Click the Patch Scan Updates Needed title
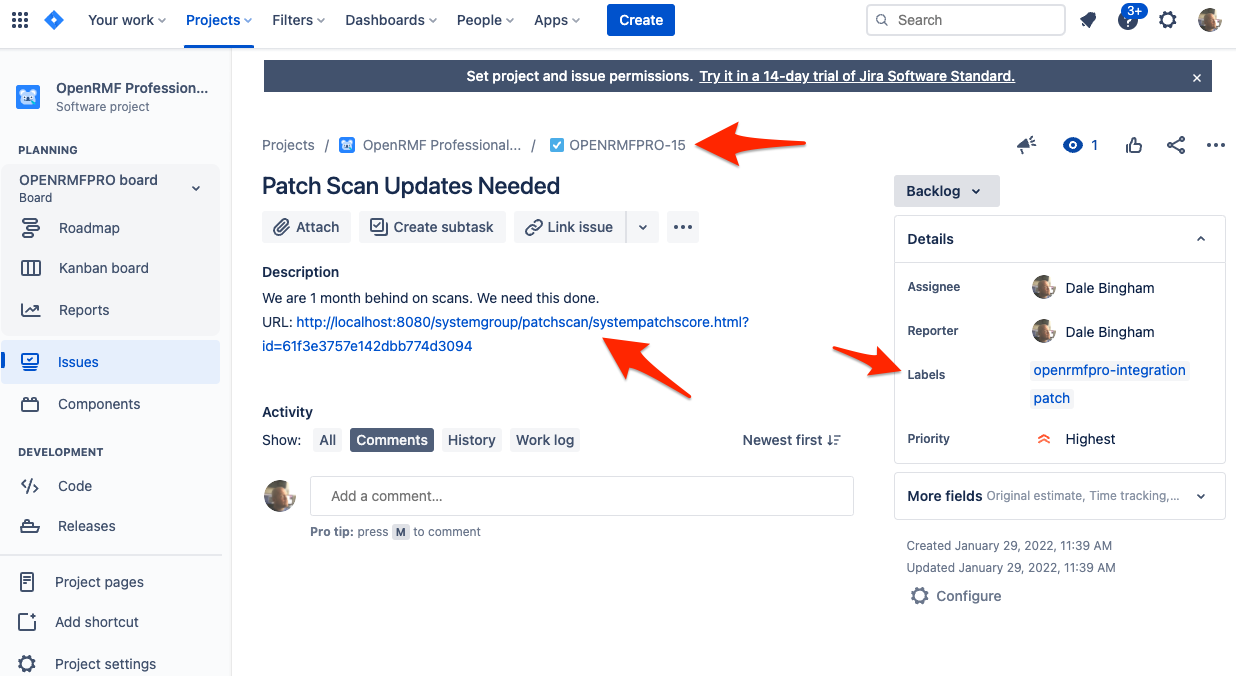Screen dimensions: 1236x676 tap(411, 186)
